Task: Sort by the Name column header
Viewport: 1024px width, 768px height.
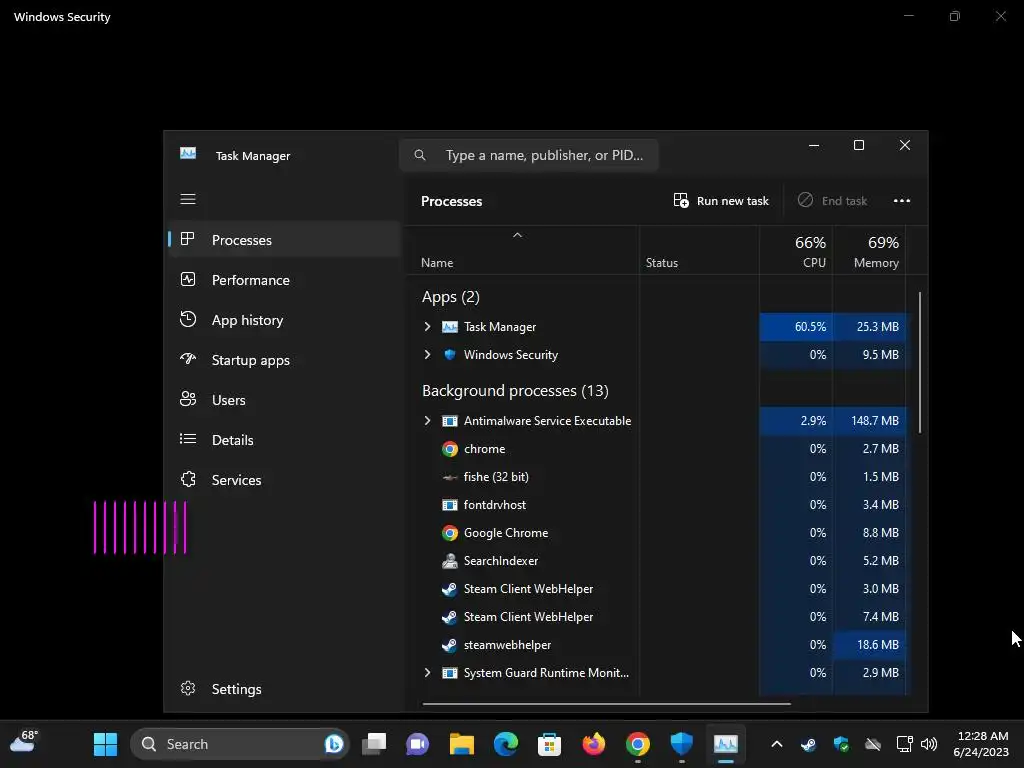Action: point(437,263)
